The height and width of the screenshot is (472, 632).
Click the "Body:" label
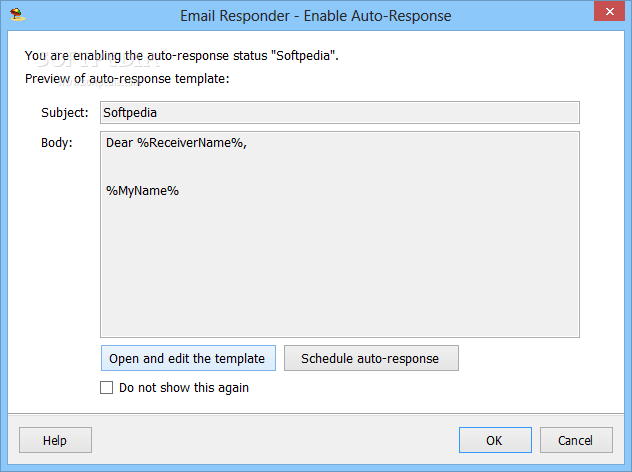[x=57, y=143]
